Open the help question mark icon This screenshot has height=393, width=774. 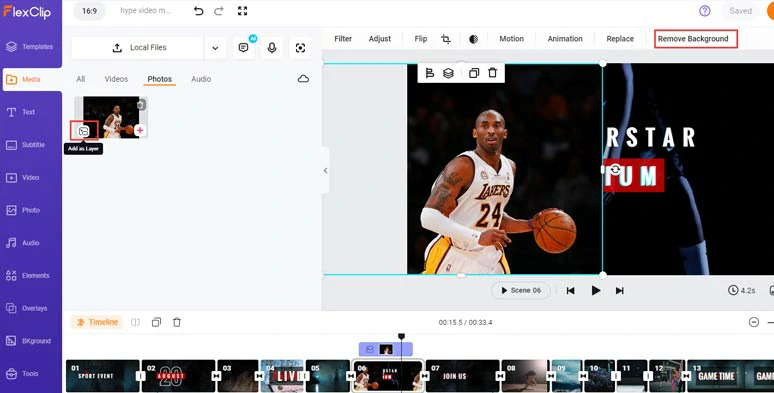coord(704,11)
